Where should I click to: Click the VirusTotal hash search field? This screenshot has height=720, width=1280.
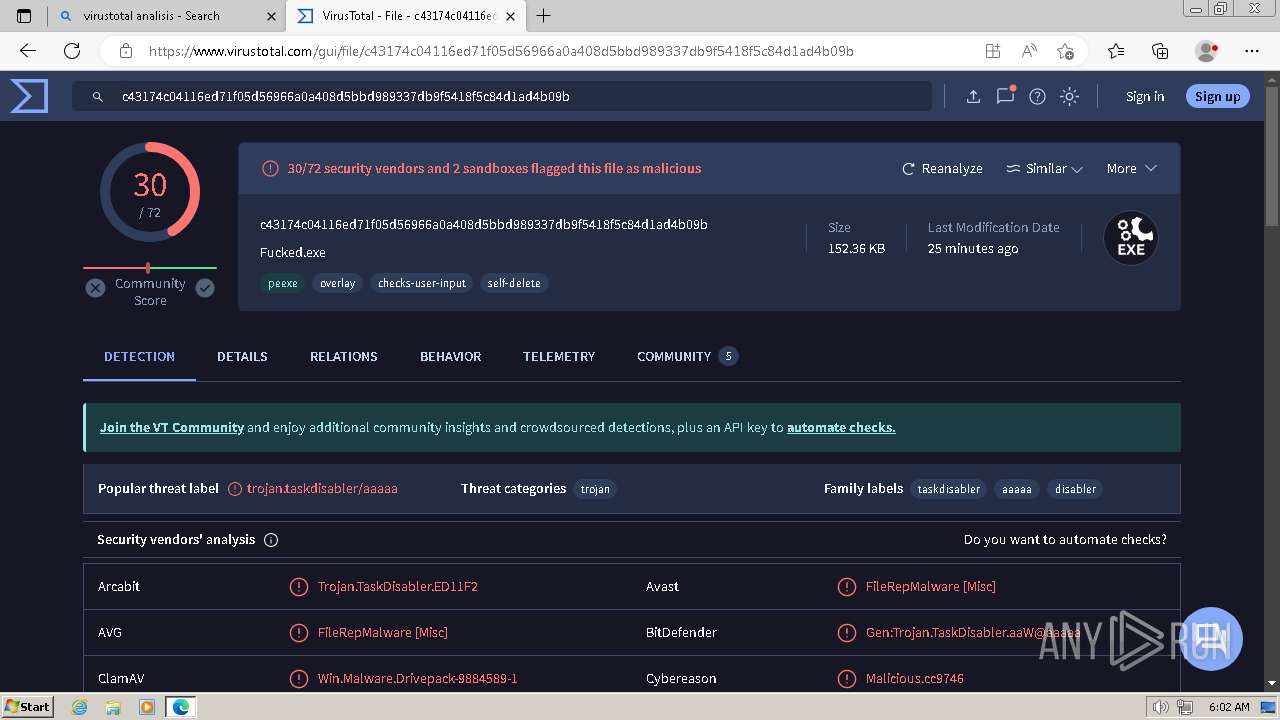[x=502, y=97]
